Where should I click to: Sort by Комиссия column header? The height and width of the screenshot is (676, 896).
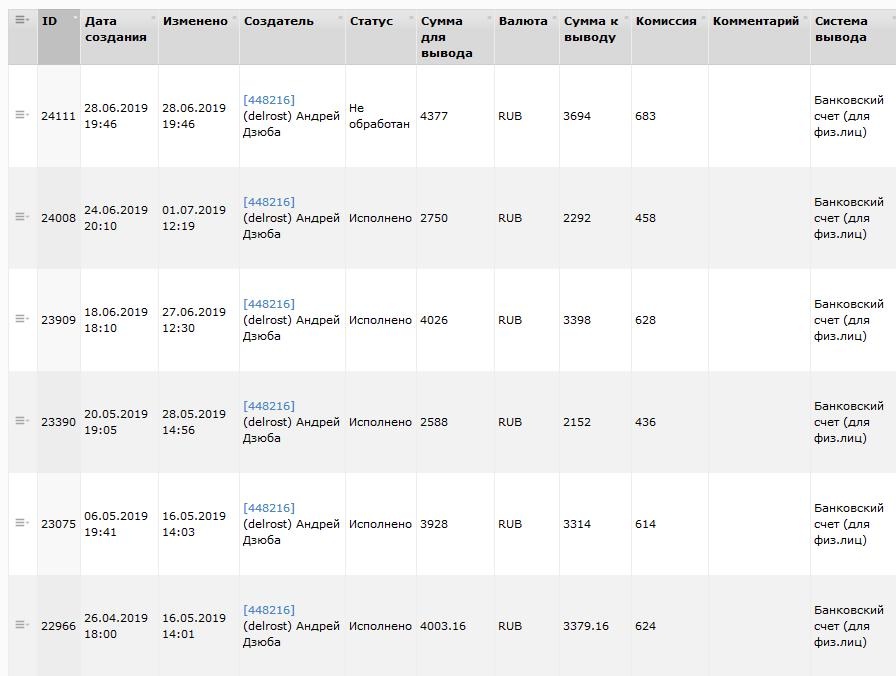click(666, 21)
